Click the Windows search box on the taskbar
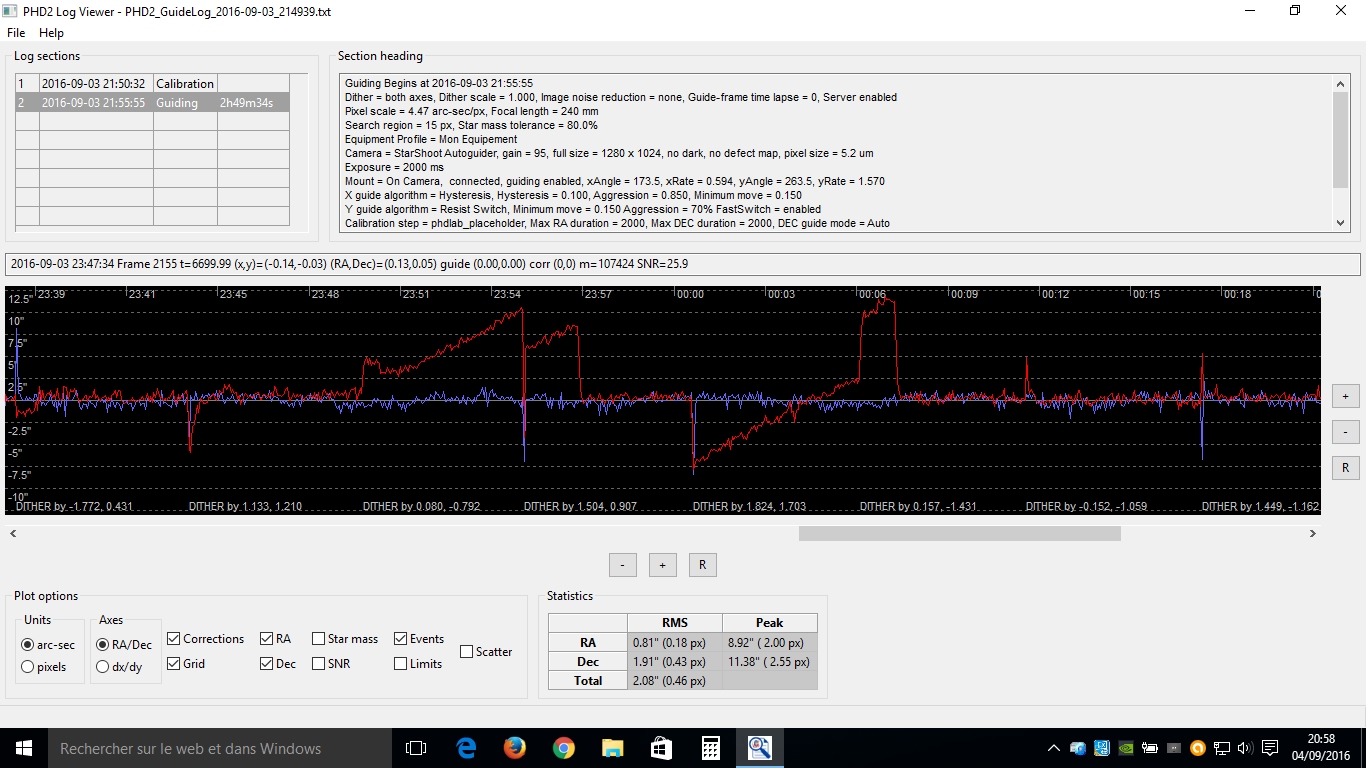This screenshot has height=768, width=1366. tap(220, 748)
